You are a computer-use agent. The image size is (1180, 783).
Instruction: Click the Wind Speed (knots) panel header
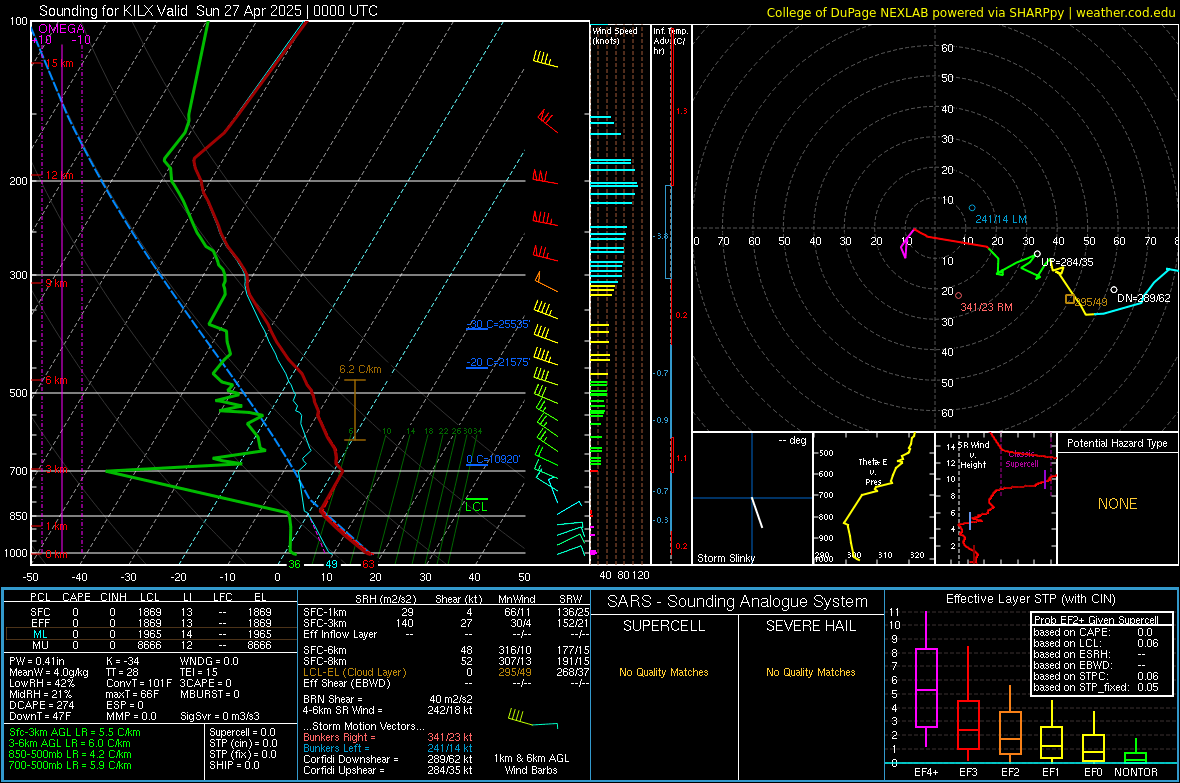tap(616, 35)
